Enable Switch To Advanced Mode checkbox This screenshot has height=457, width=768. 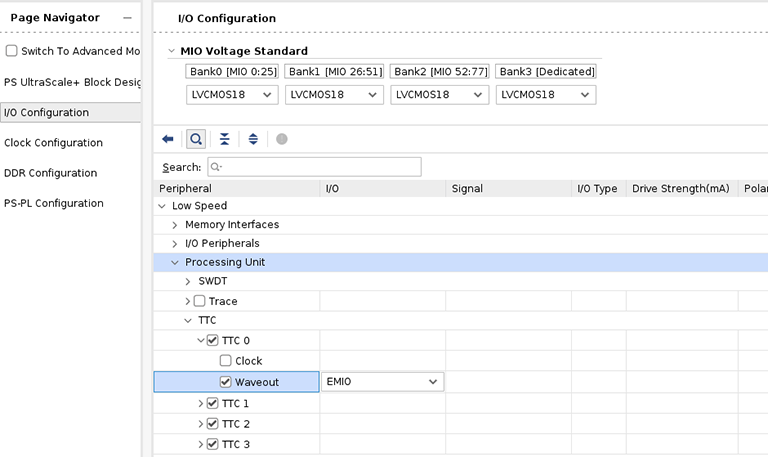point(12,51)
